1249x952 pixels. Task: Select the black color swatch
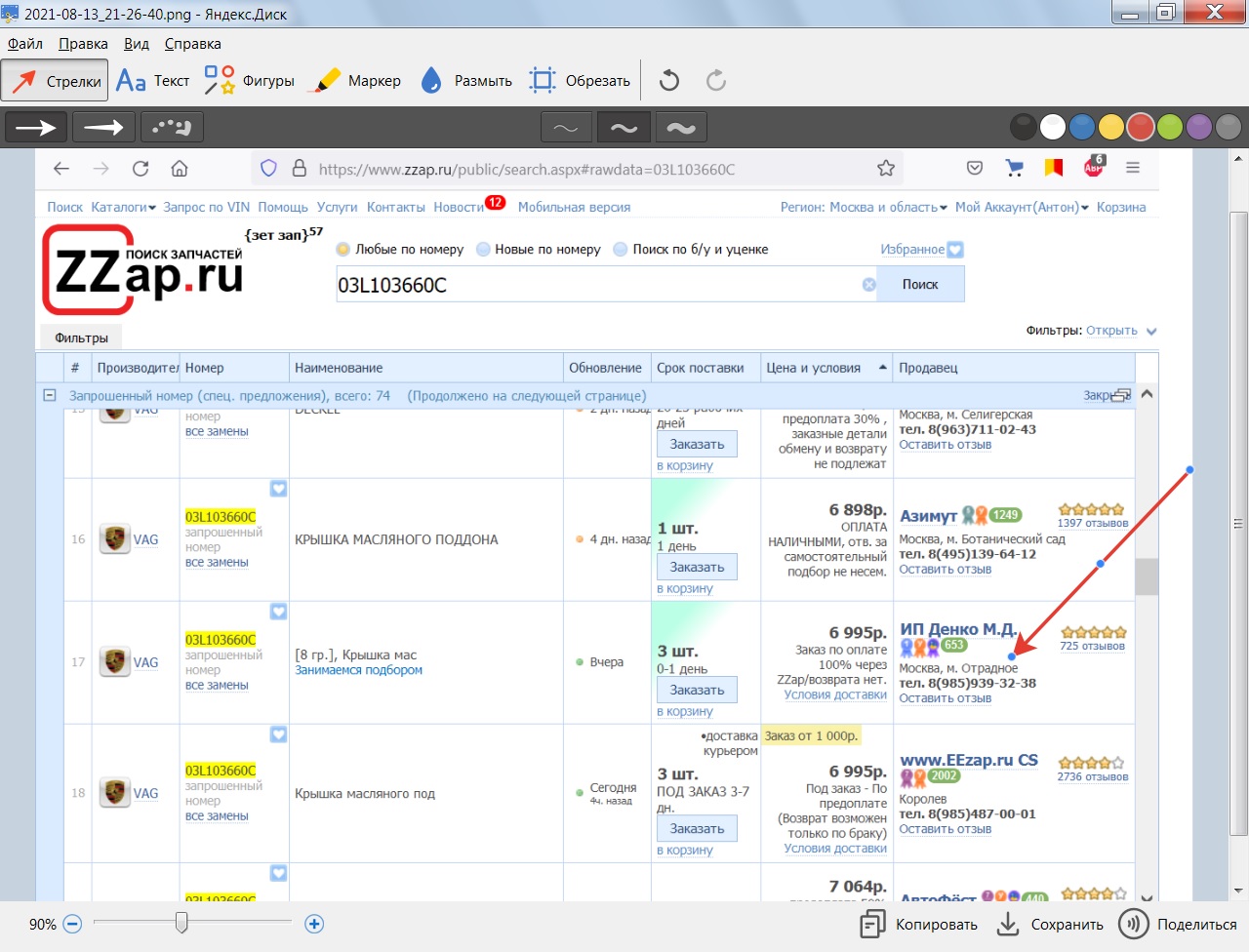[x=1023, y=127]
